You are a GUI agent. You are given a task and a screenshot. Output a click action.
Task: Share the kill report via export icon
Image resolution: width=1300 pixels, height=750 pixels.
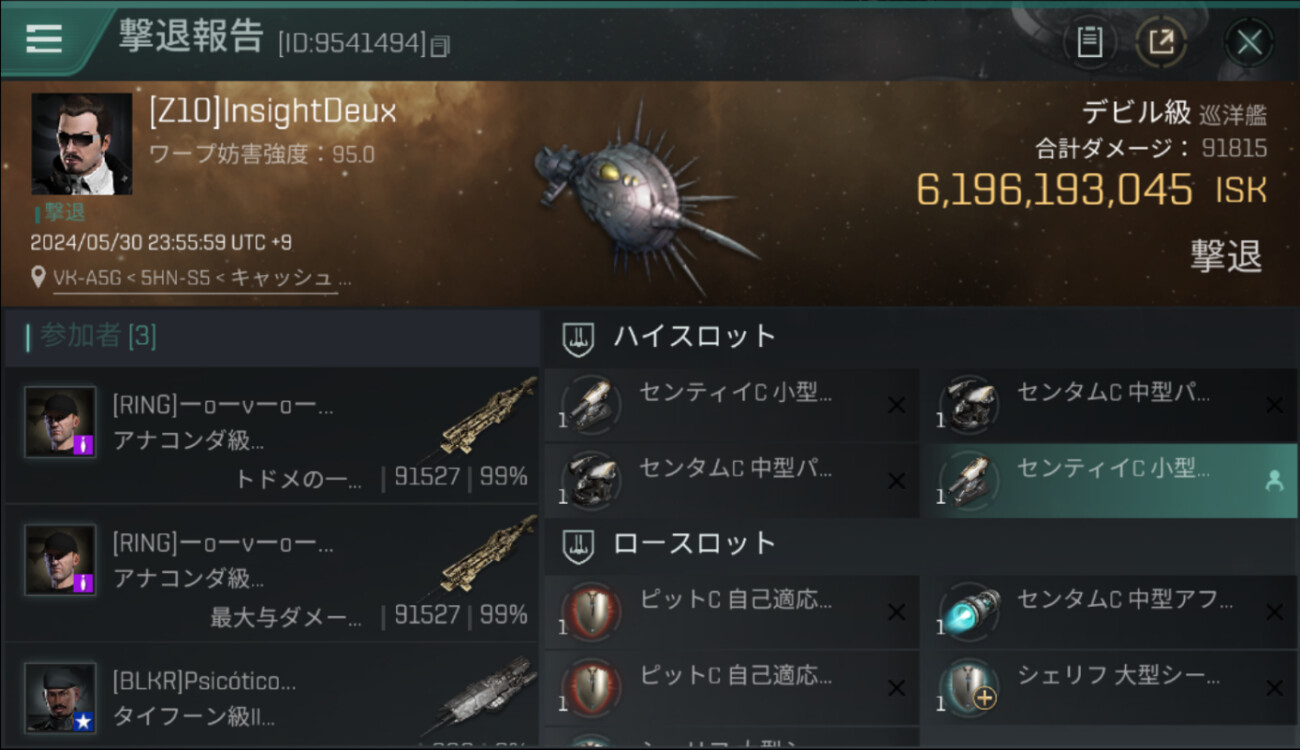(1161, 43)
